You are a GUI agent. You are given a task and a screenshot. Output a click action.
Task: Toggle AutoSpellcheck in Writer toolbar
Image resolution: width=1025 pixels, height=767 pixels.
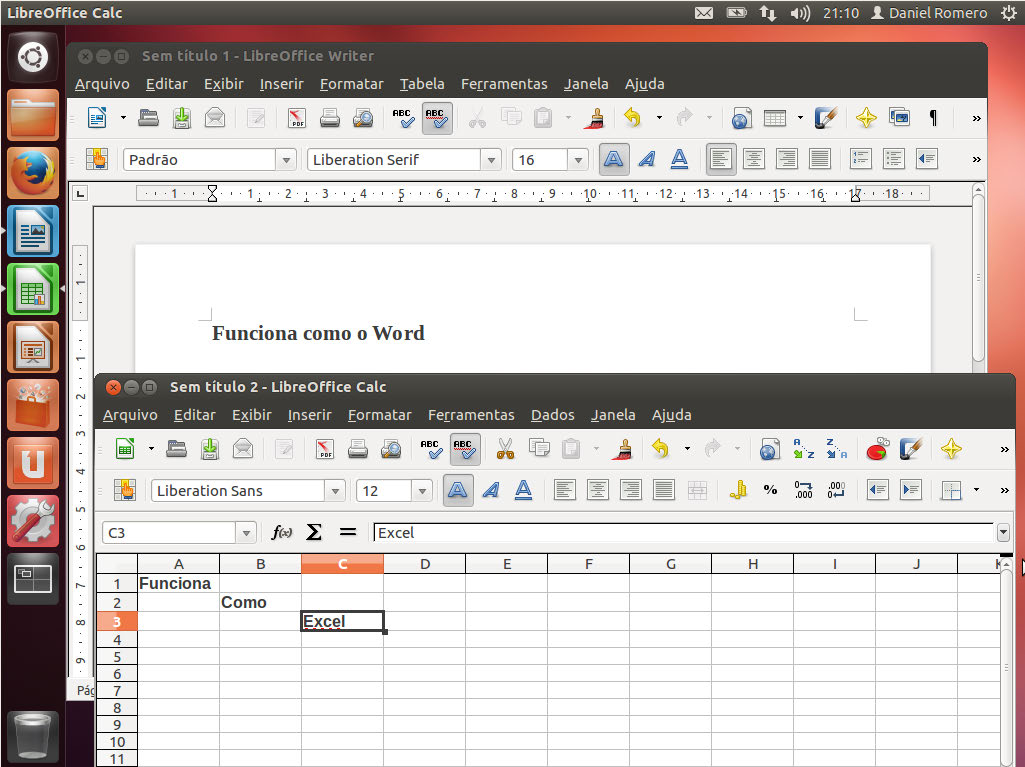coord(437,118)
